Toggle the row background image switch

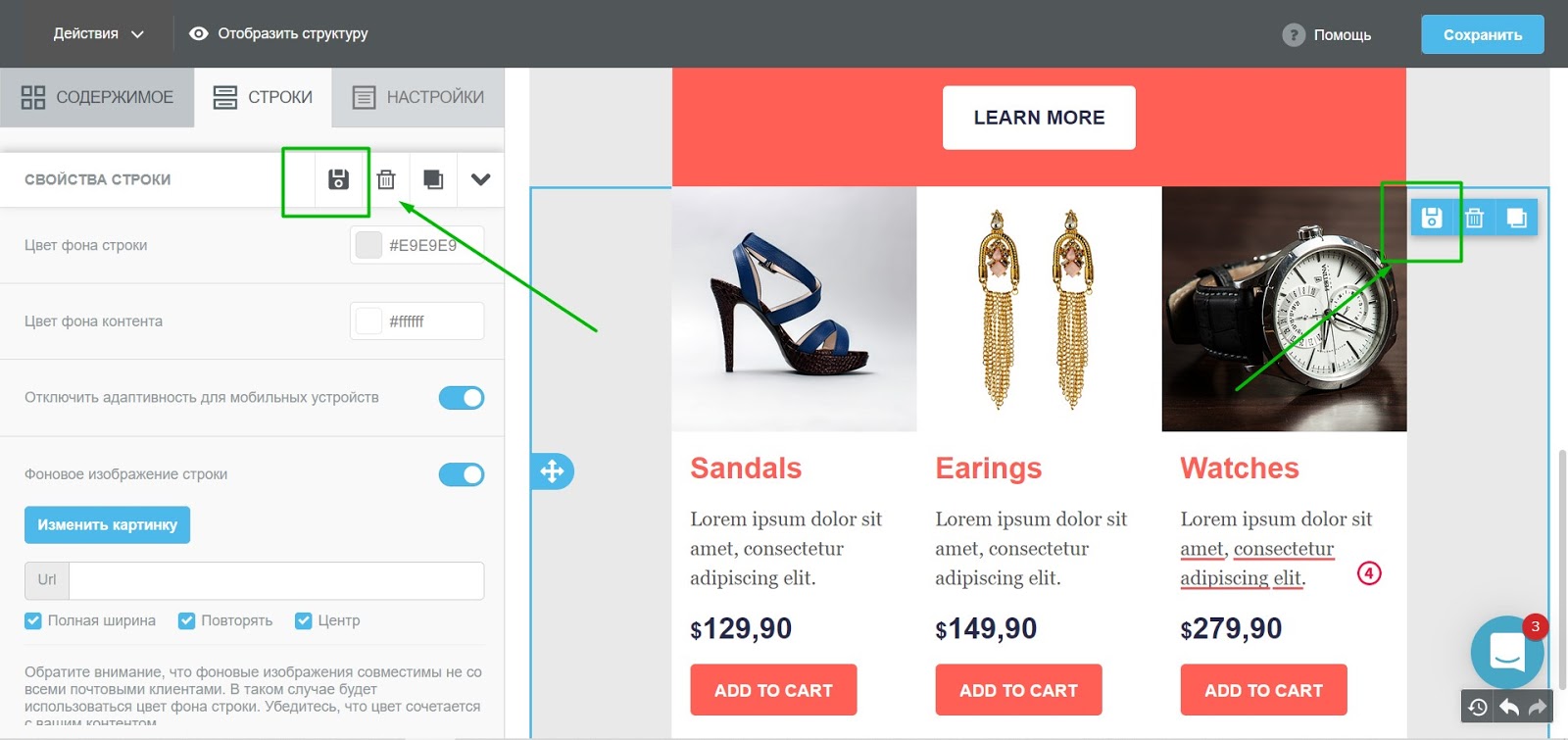click(x=462, y=474)
